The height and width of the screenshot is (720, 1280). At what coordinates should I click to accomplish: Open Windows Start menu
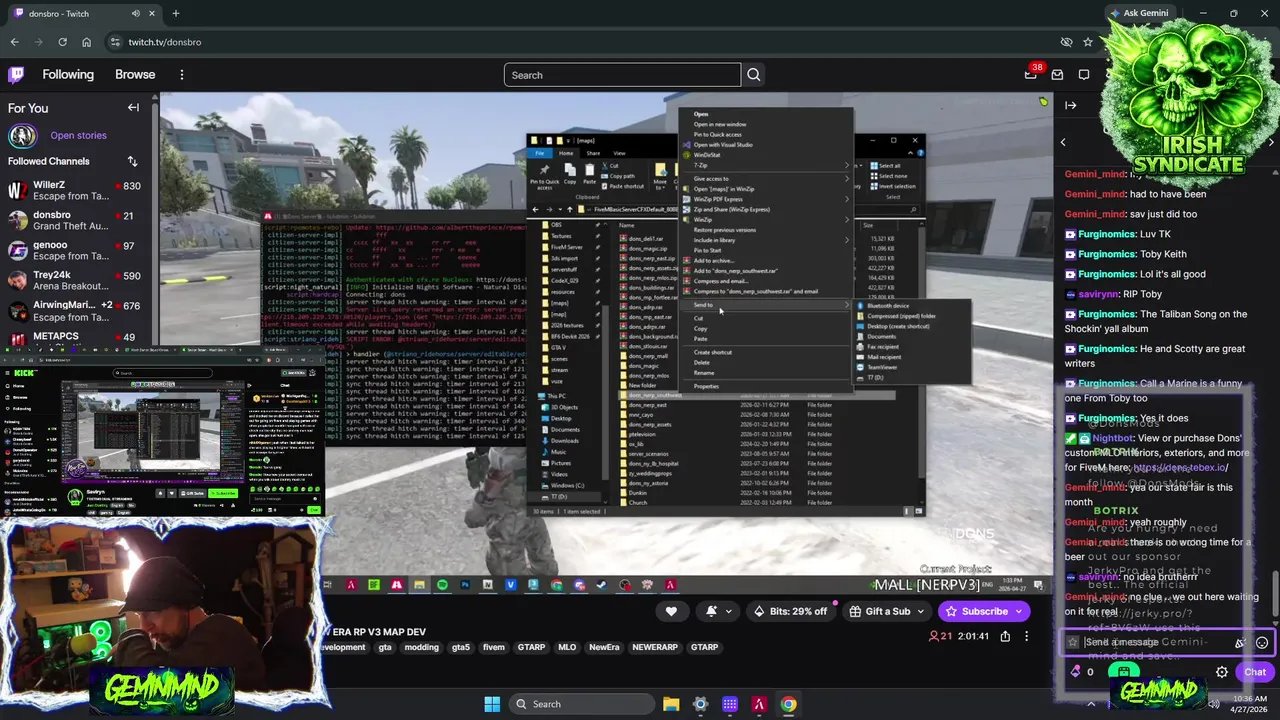[492, 704]
